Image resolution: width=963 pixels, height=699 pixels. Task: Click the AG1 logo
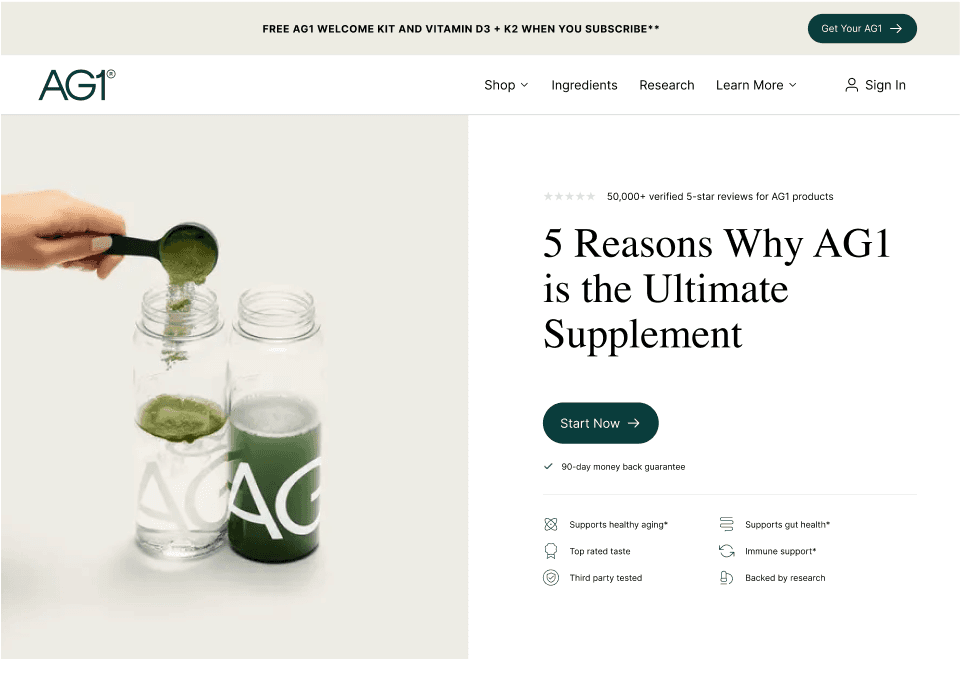(77, 85)
